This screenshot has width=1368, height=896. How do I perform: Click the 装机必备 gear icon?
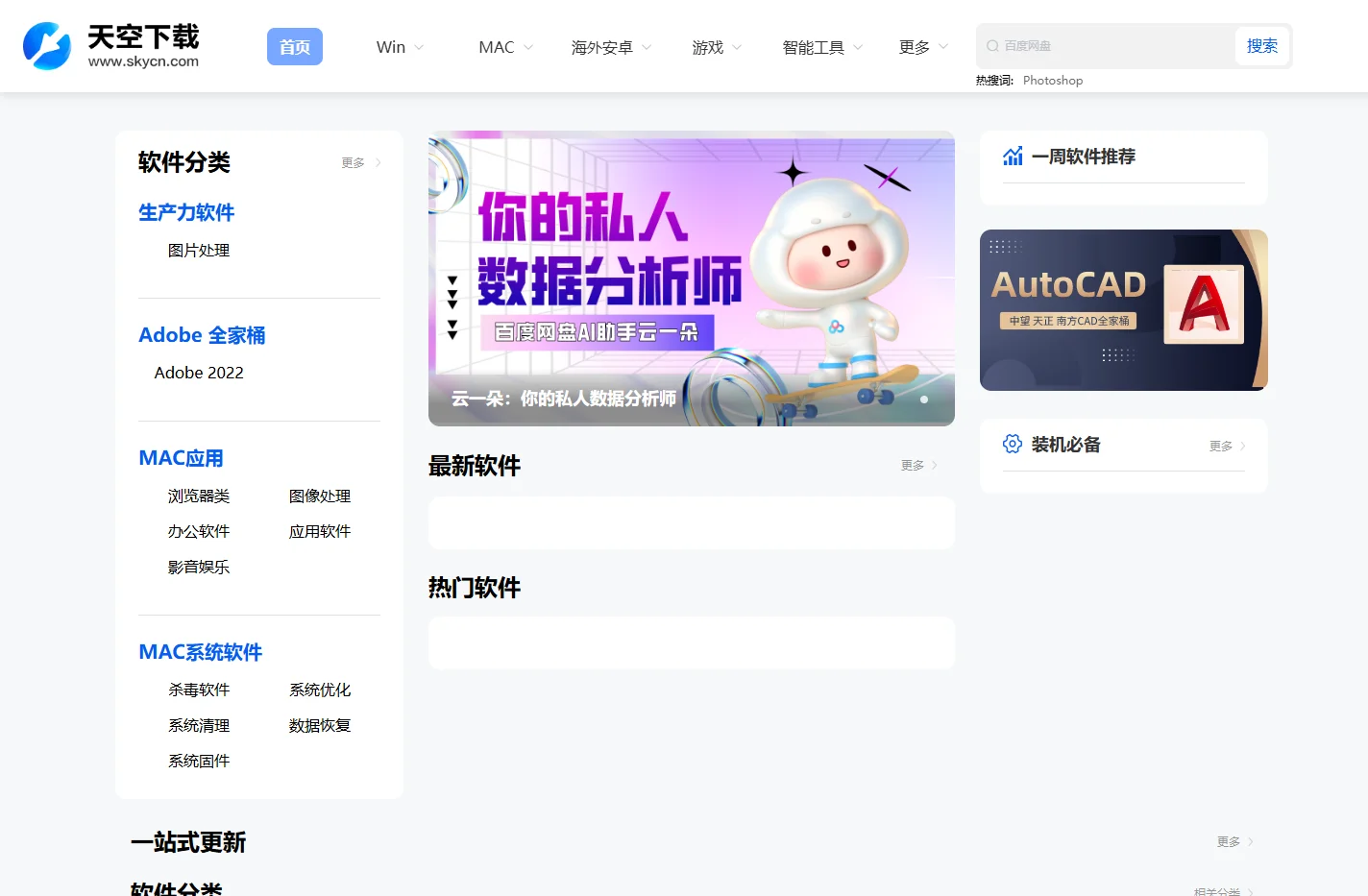click(x=1013, y=444)
